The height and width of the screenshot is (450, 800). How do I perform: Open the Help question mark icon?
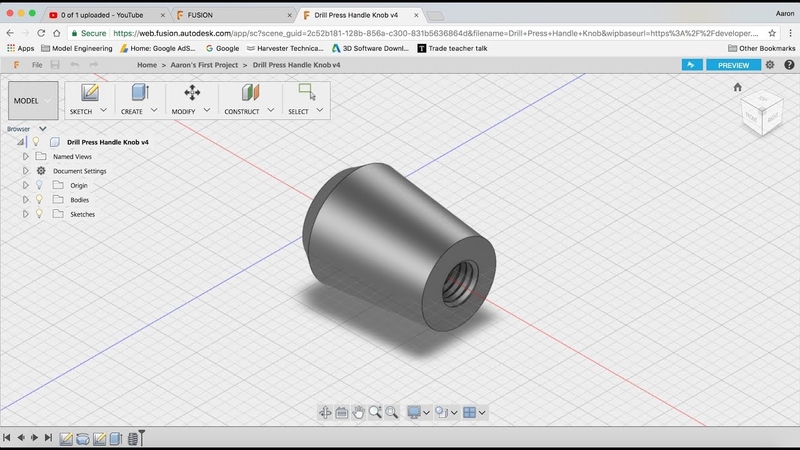(x=789, y=65)
